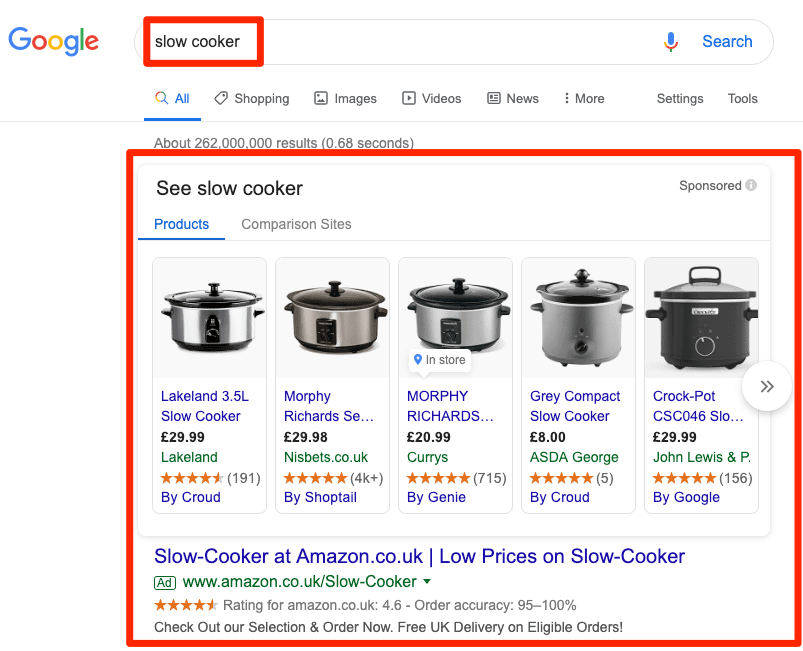
Task: Click the blue Search button
Action: point(727,41)
